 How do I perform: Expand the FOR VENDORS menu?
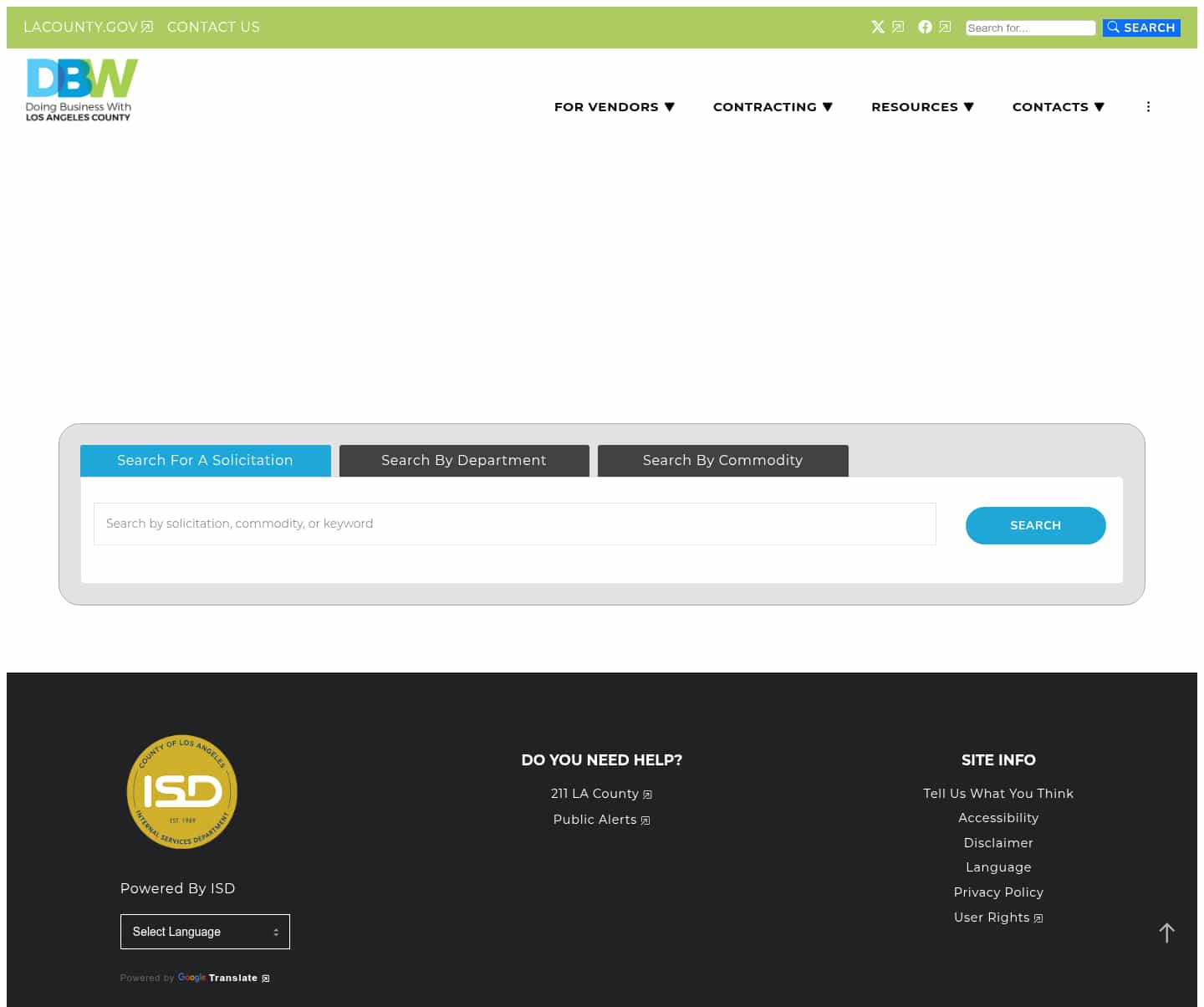coord(615,107)
